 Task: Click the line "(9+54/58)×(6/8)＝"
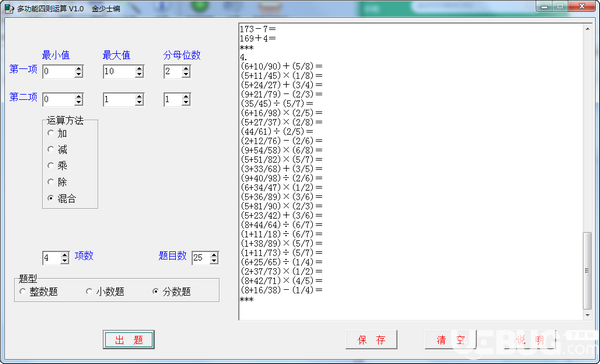pos(281,150)
